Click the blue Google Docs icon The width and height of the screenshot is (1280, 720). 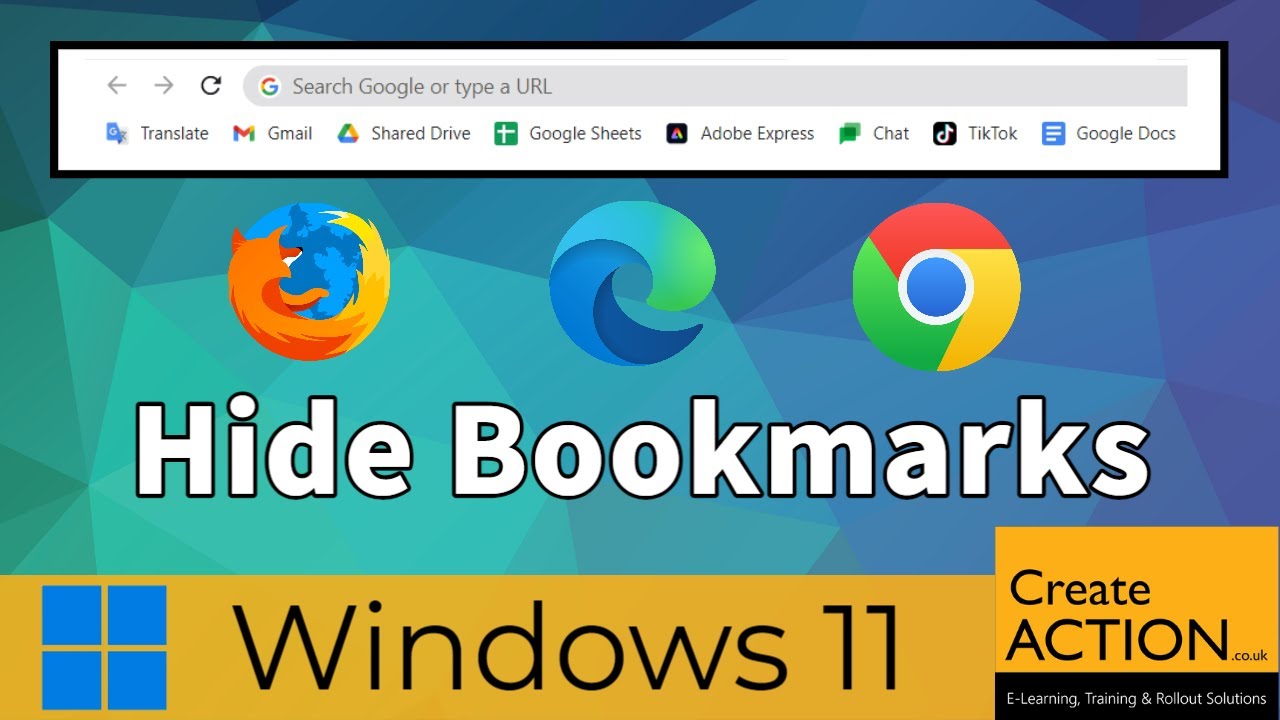pyautogui.click(x=1053, y=134)
